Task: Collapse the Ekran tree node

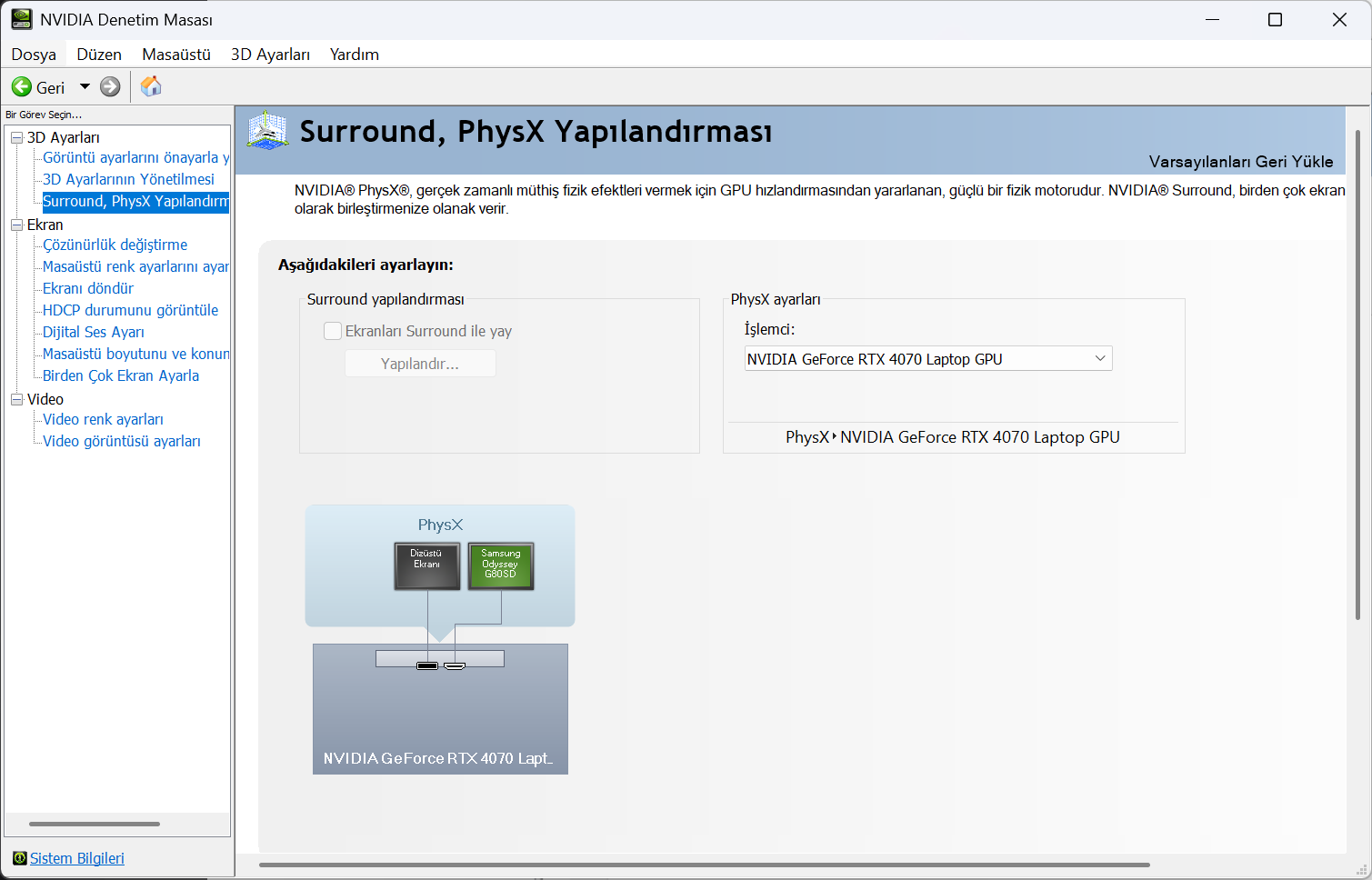Action: click(x=16, y=225)
